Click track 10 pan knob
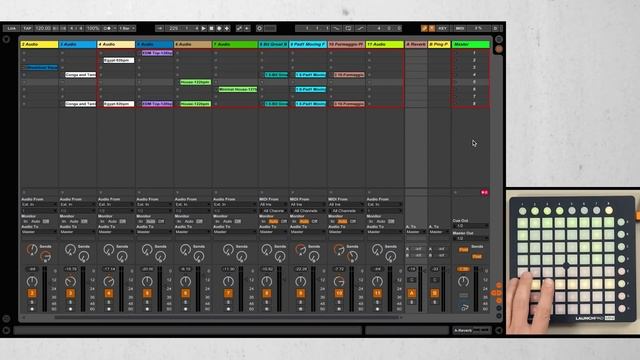The image size is (640, 360). tap(339, 281)
